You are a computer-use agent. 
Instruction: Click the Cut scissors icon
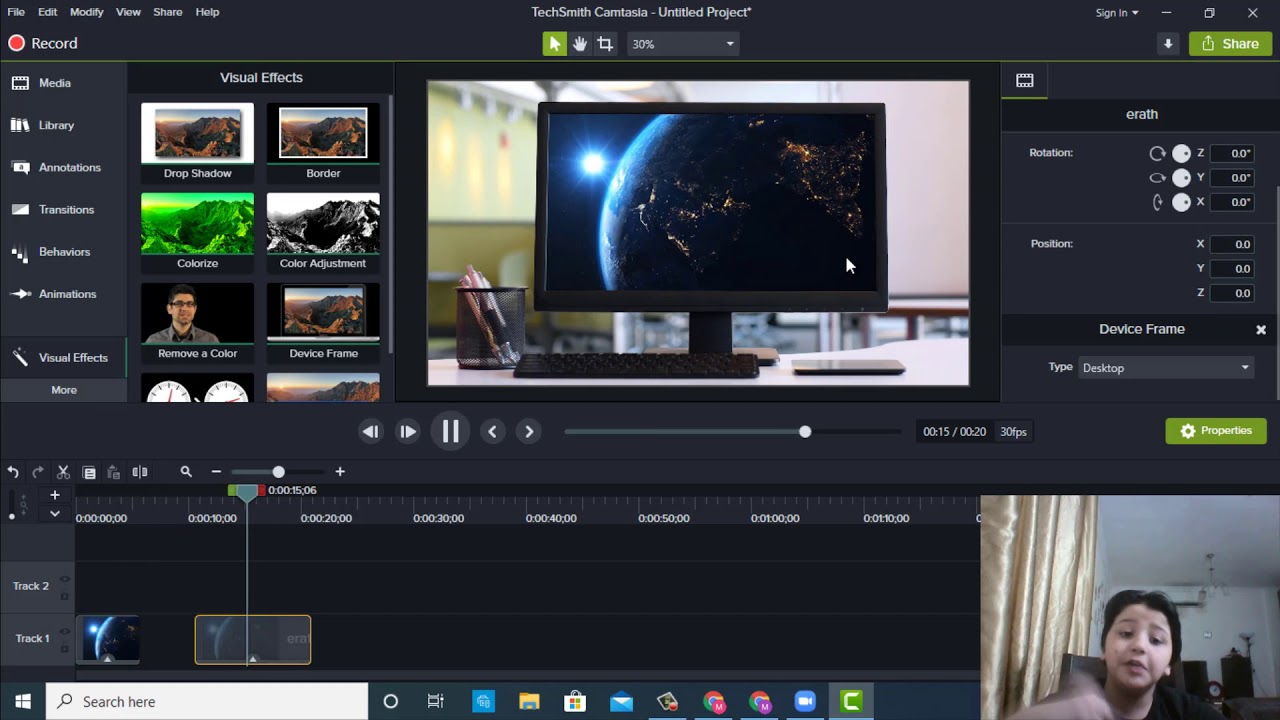pyautogui.click(x=63, y=472)
